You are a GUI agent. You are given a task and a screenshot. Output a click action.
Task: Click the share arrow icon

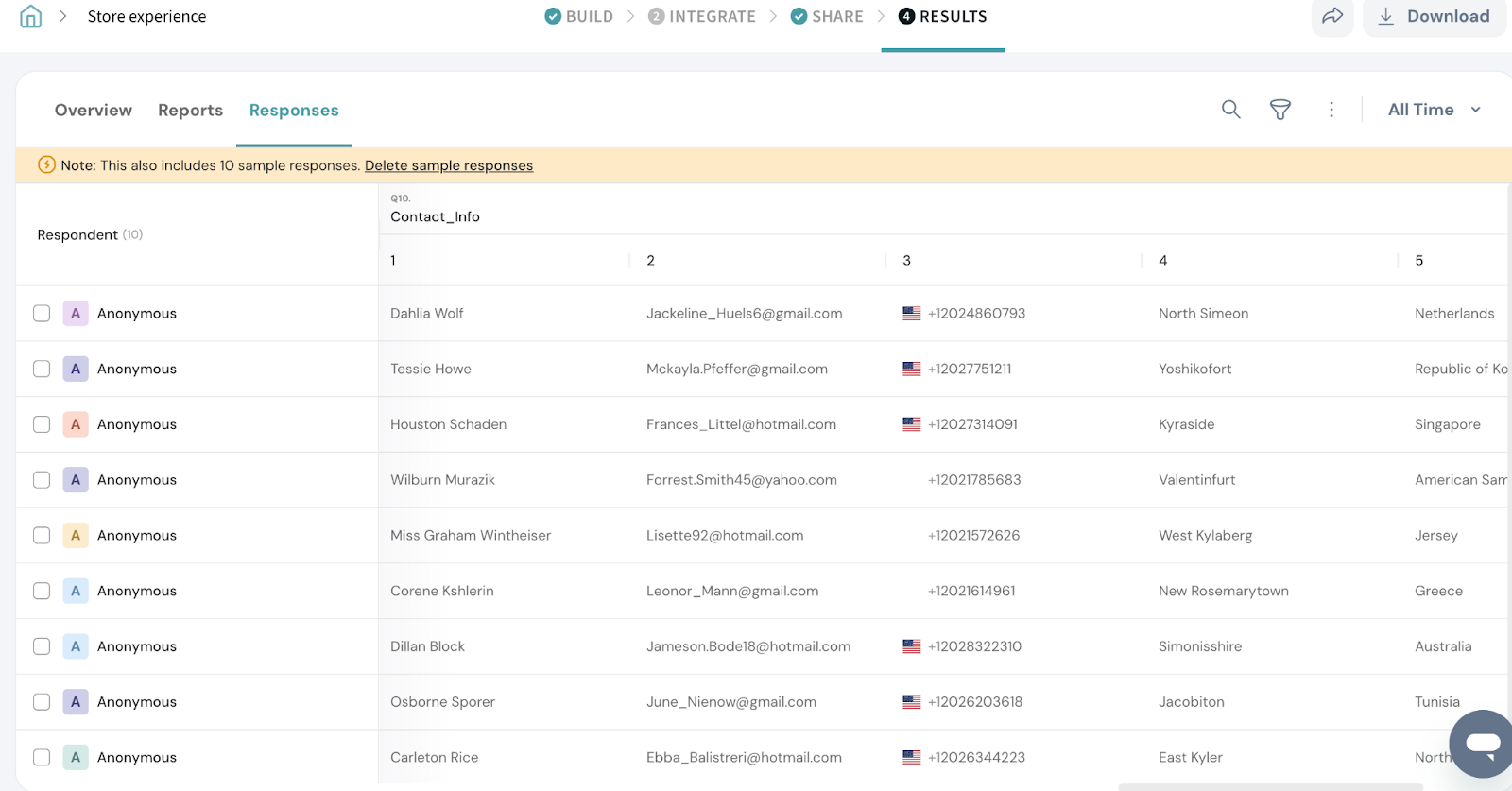[1332, 16]
